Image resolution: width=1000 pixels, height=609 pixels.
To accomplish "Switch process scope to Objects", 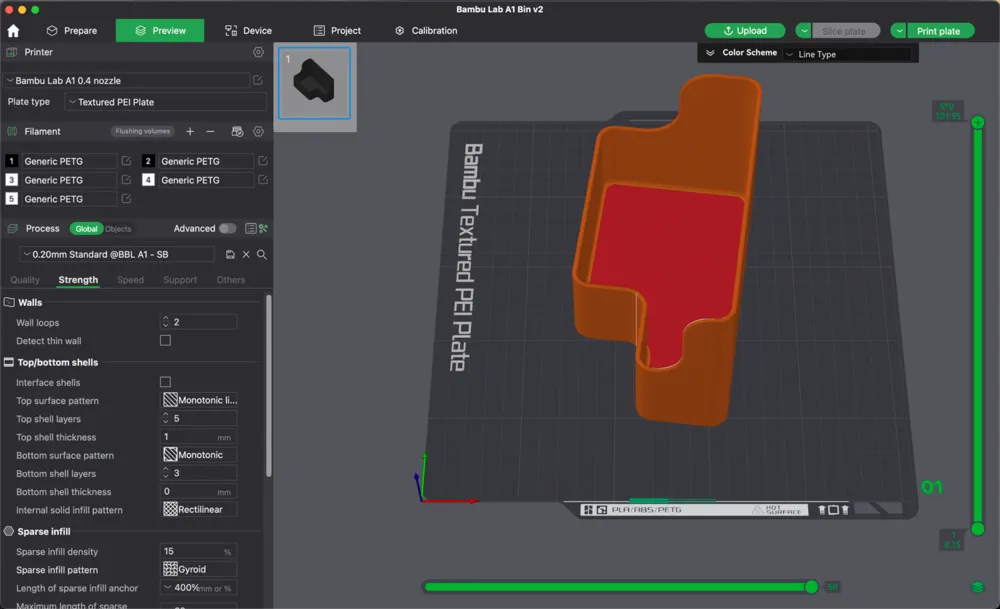I will (x=118, y=229).
